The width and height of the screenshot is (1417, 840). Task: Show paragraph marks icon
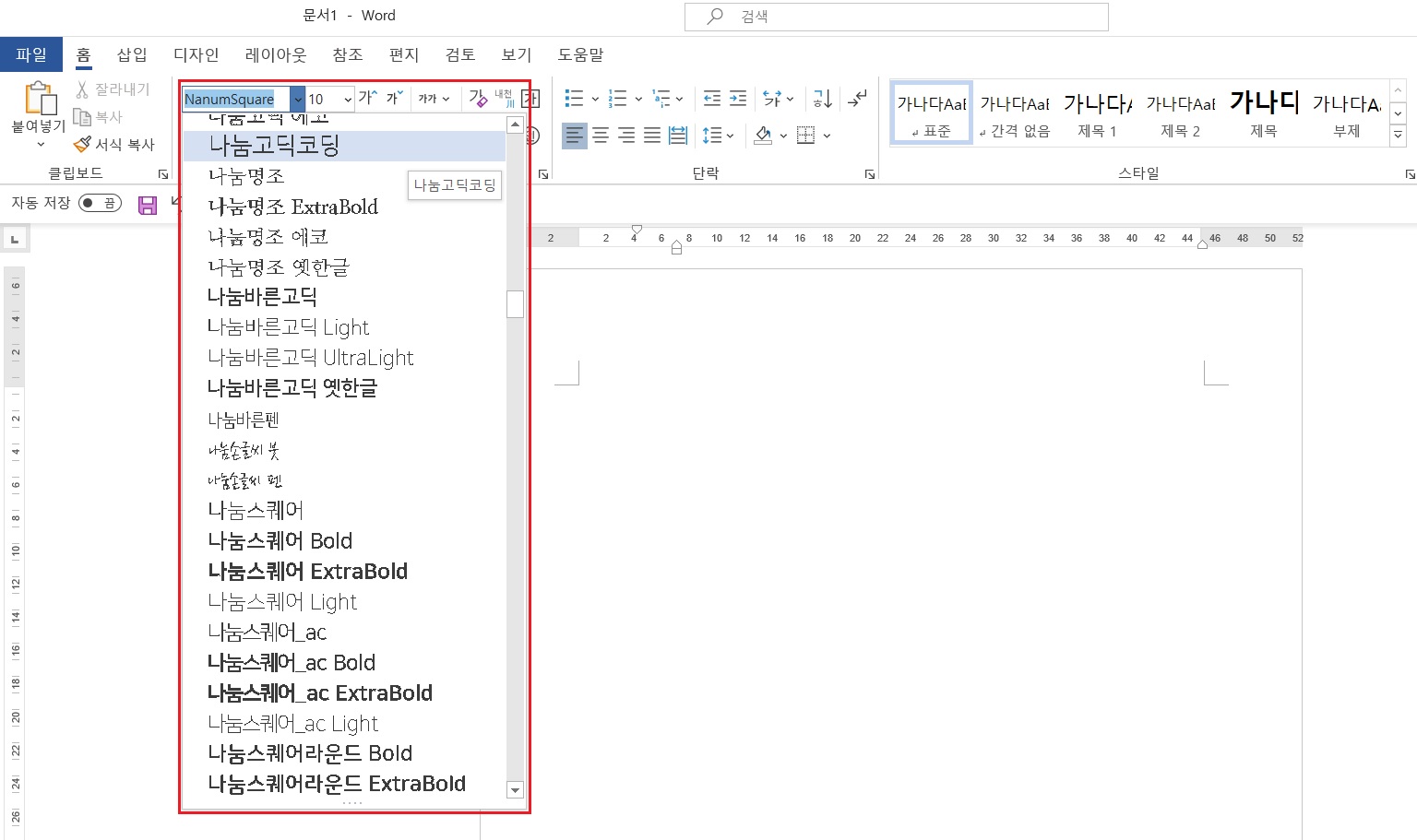[857, 98]
